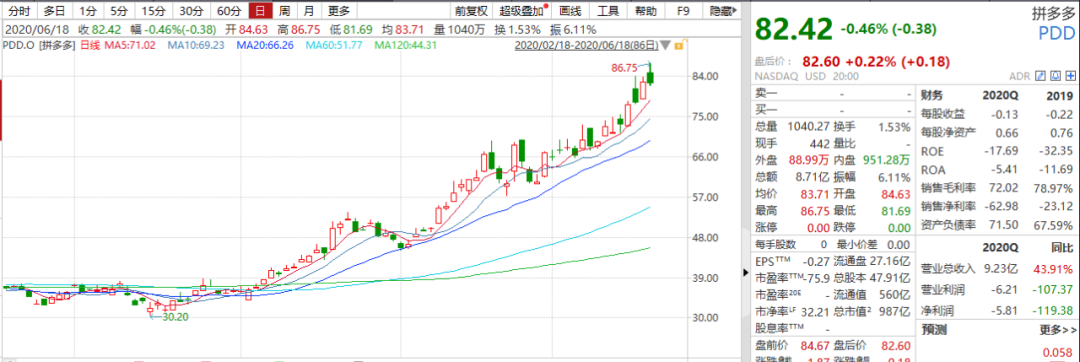The width and height of the screenshot is (1080, 362).
Task: Select the 日 daily K-line tab
Action: pos(259,11)
